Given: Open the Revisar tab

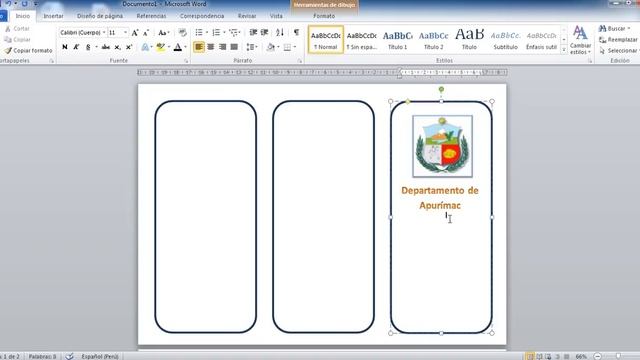Looking at the screenshot, I should (247, 16).
